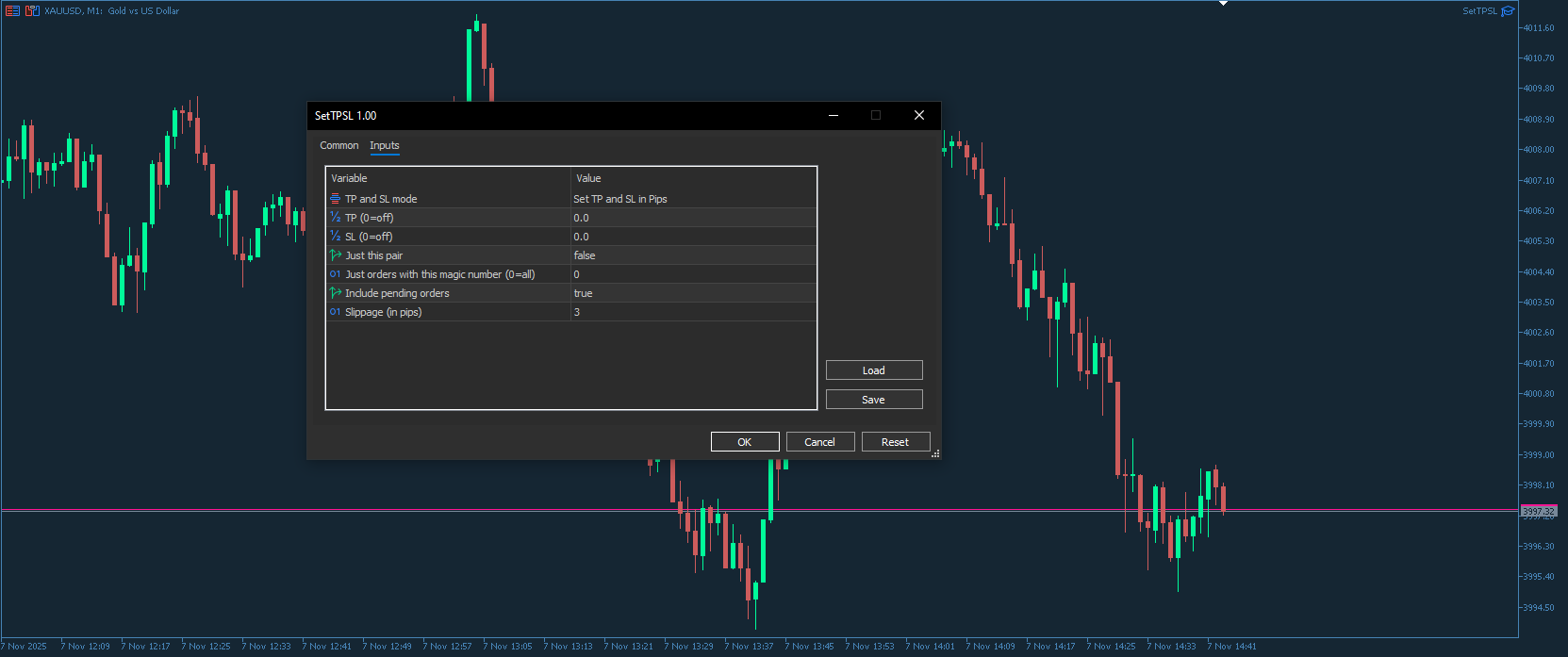Click the green arrow icon beside Just this pair
The image size is (1568, 657).
(335, 255)
